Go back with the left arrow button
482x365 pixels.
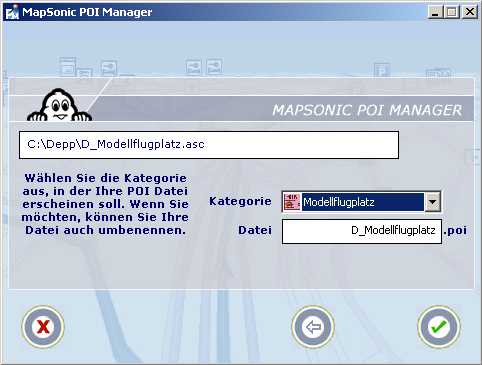(x=313, y=327)
